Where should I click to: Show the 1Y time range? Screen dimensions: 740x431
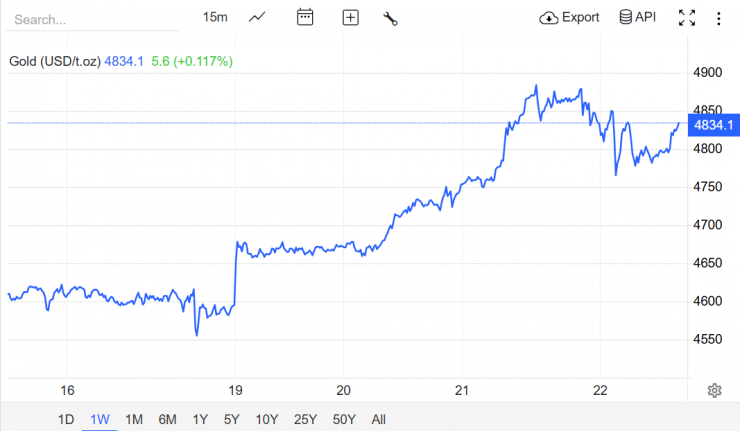[x=200, y=419]
